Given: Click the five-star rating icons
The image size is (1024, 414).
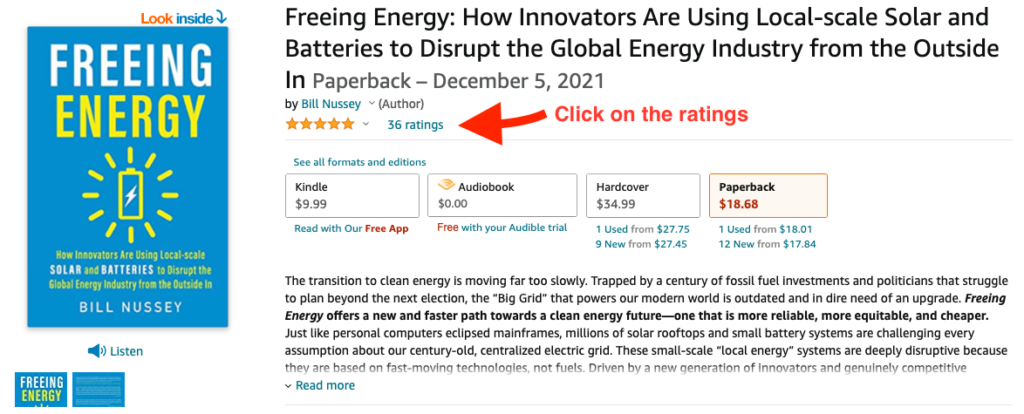Looking at the screenshot, I should (320, 124).
